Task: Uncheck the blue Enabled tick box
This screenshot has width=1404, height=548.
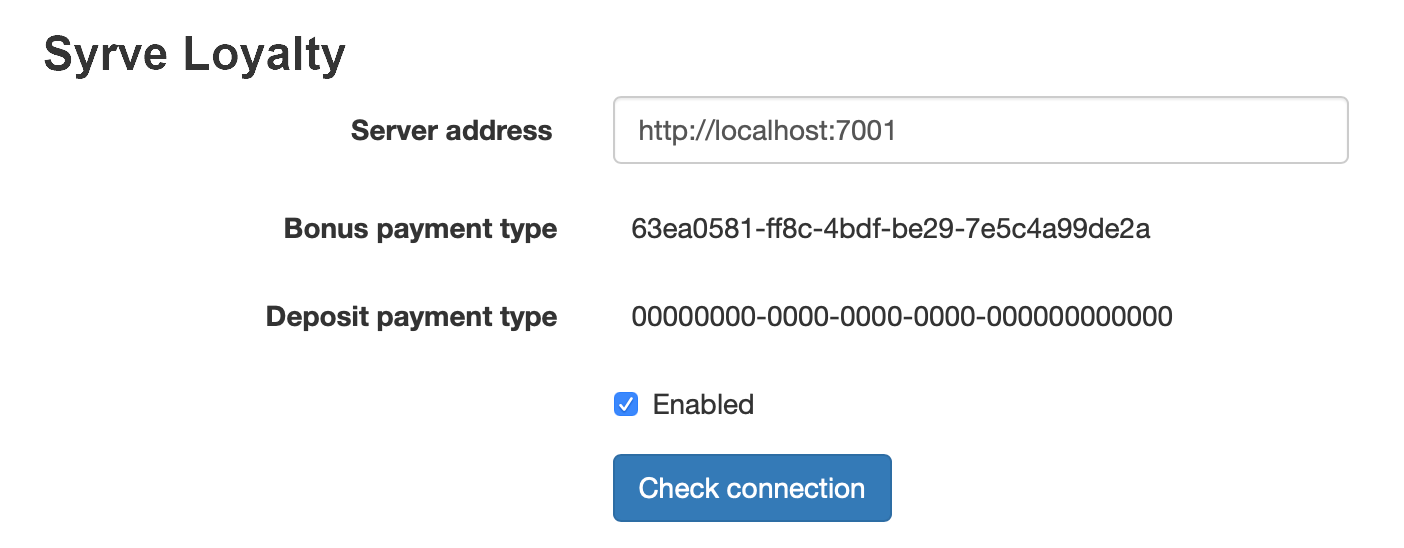Action: pos(626,404)
